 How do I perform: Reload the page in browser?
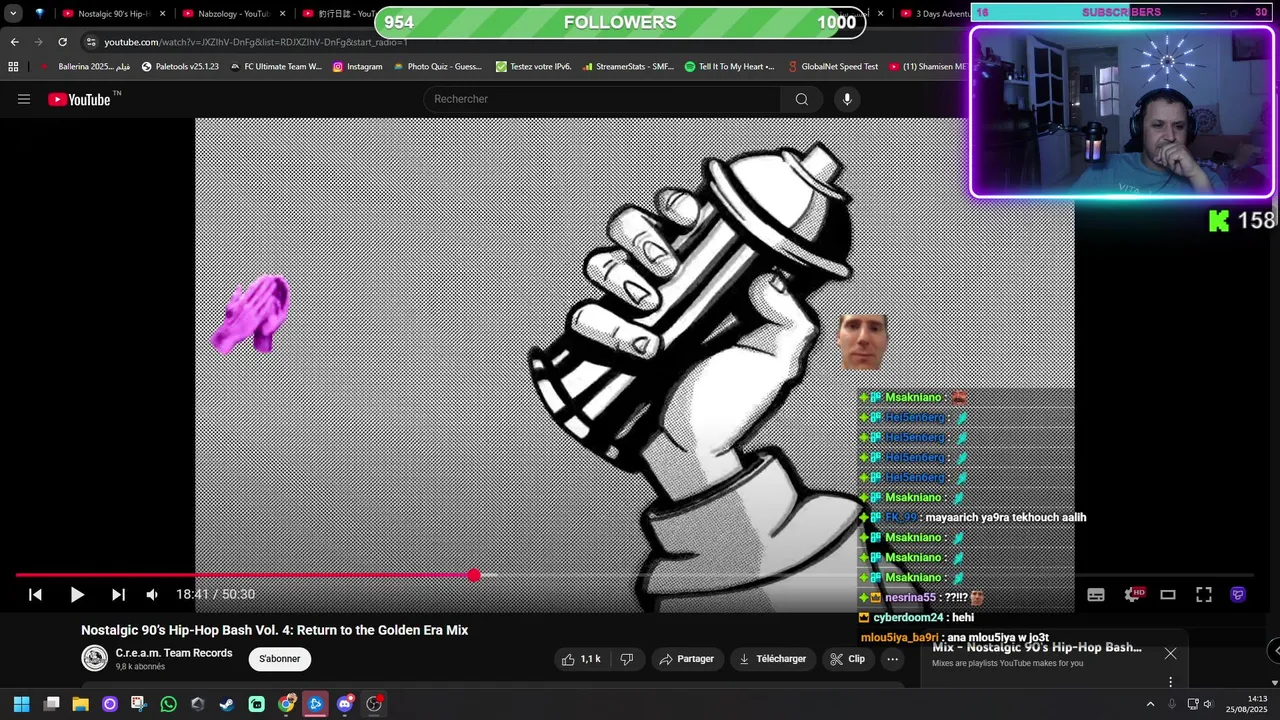tap(62, 42)
